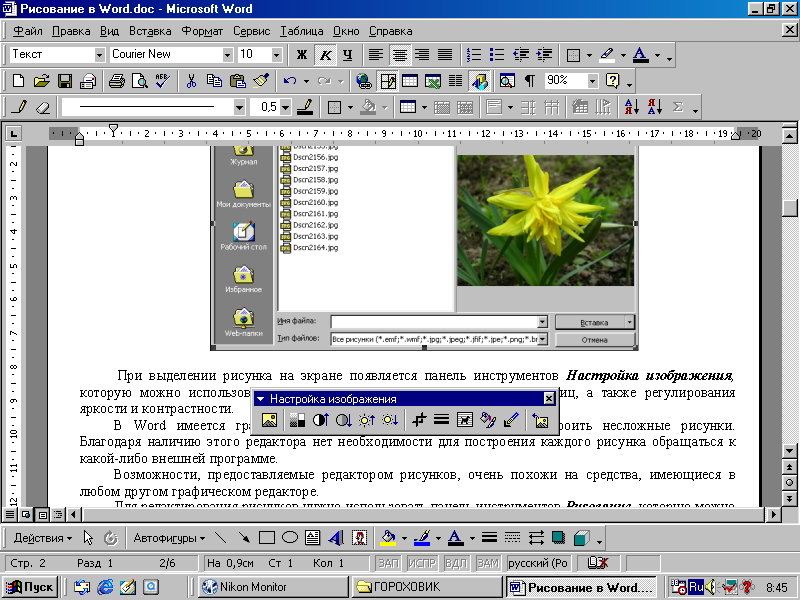Image resolution: width=800 pixels, height=600 pixels.
Task: Create a new blank document
Action: point(18,81)
